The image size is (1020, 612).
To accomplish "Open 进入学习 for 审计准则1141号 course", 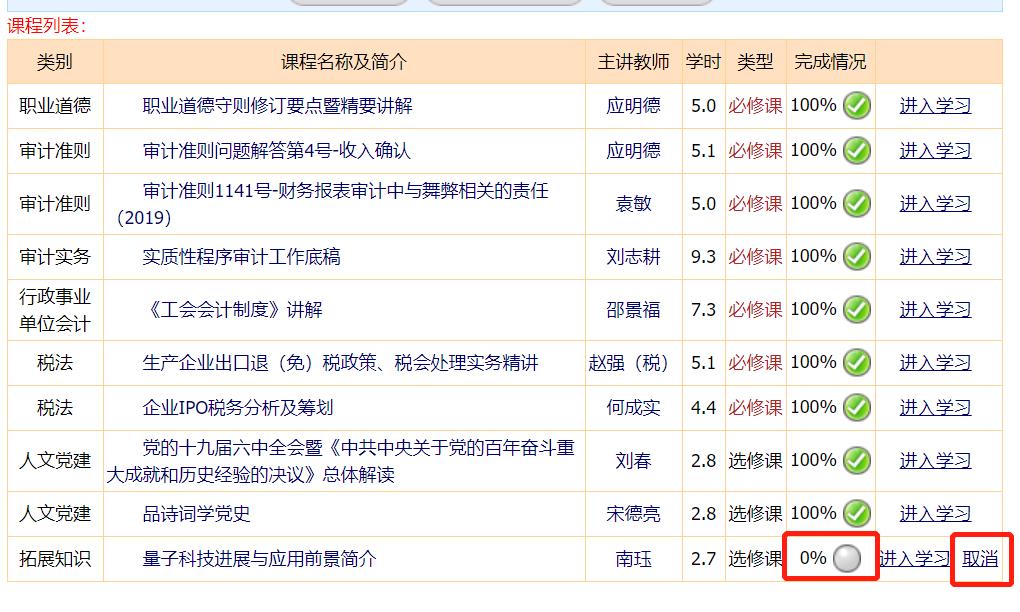I will pyautogui.click(x=935, y=204).
